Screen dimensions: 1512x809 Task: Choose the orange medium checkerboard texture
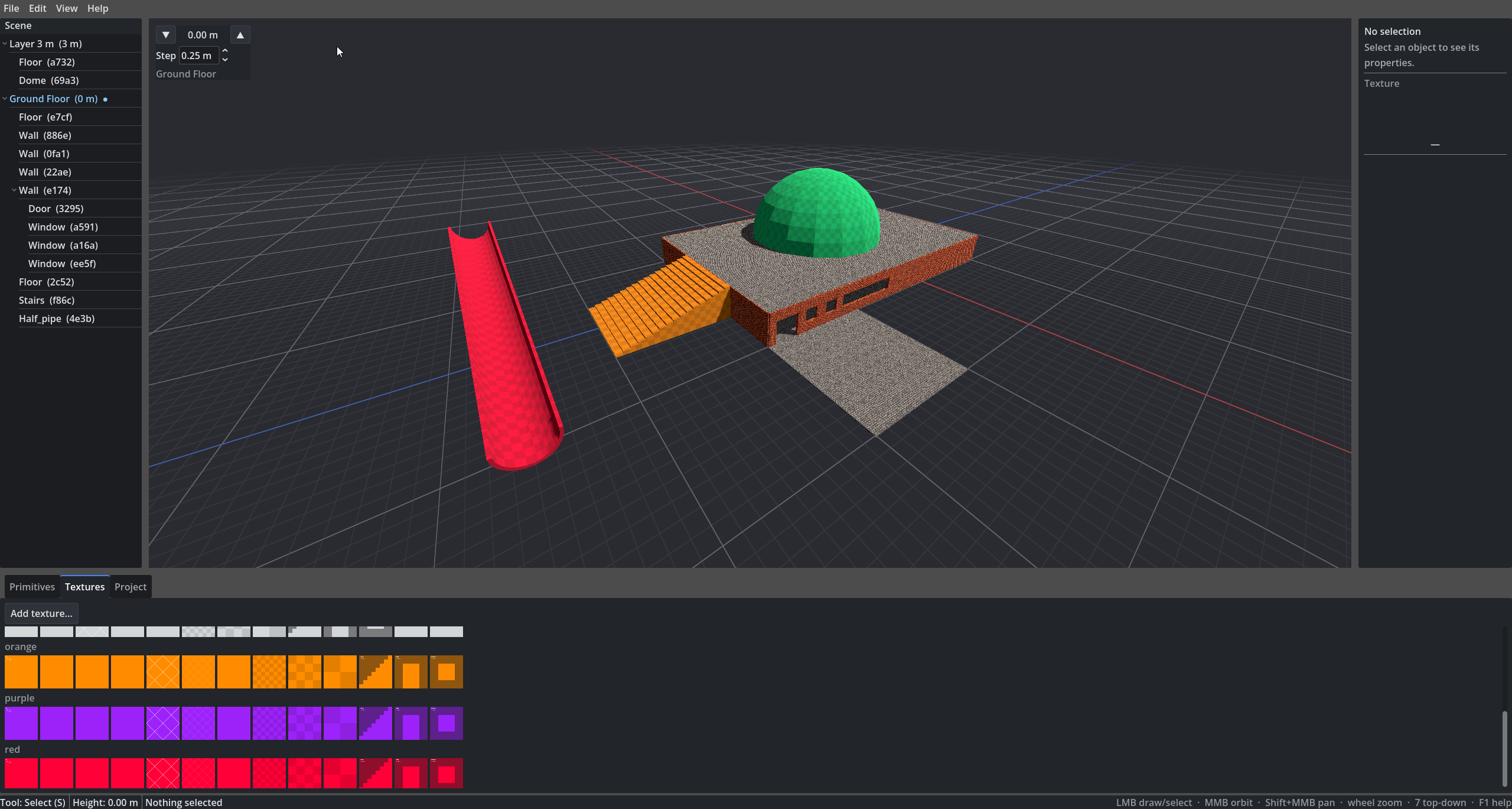click(x=305, y=672)
